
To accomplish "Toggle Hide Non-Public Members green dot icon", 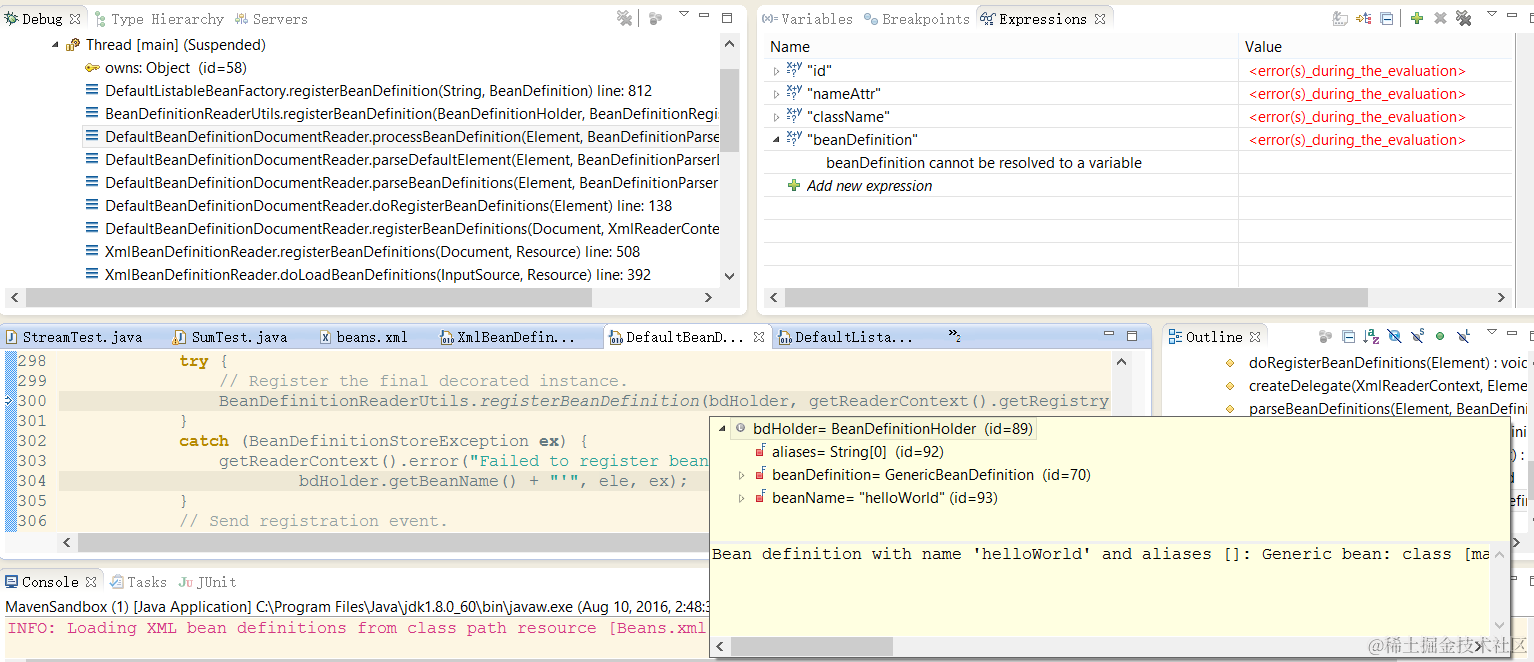I will tap(1440, 337).
